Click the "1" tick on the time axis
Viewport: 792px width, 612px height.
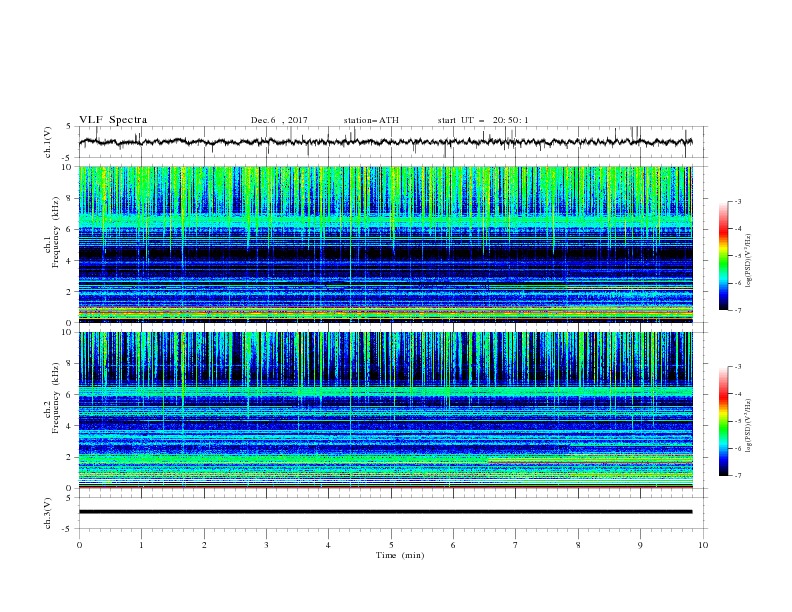[x=141, y=545]
